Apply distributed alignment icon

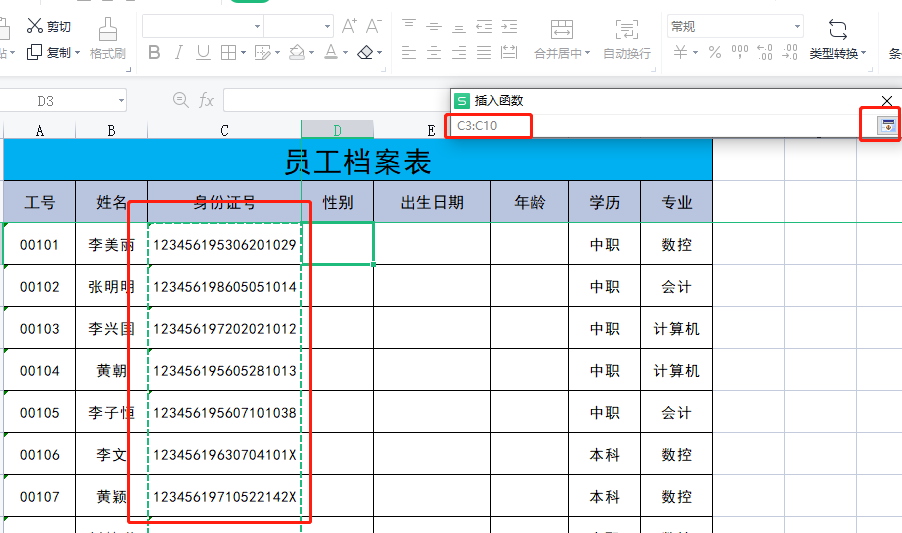point(509,52)
